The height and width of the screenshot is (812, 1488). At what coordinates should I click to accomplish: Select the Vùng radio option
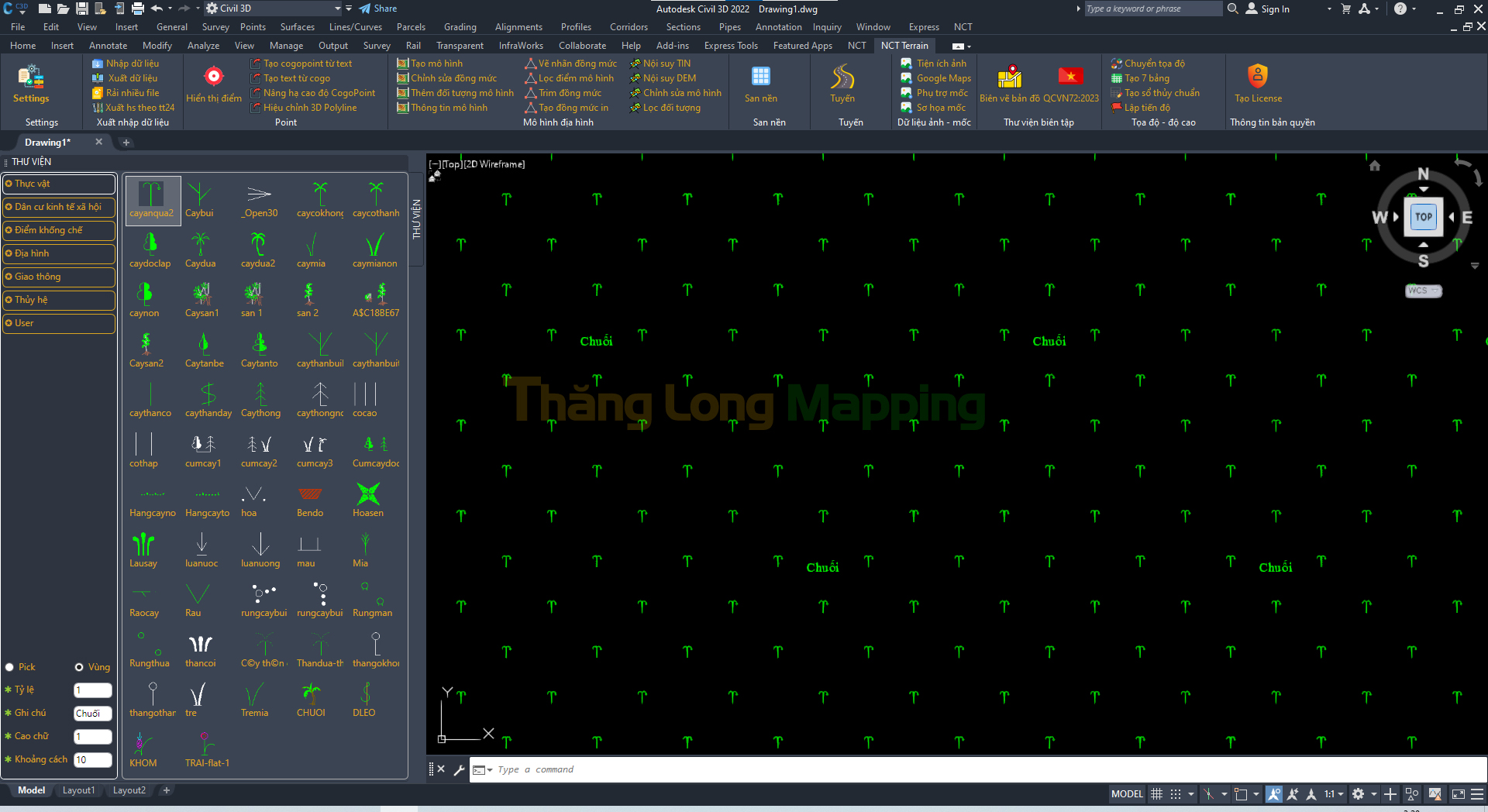[x=79, y=667]
